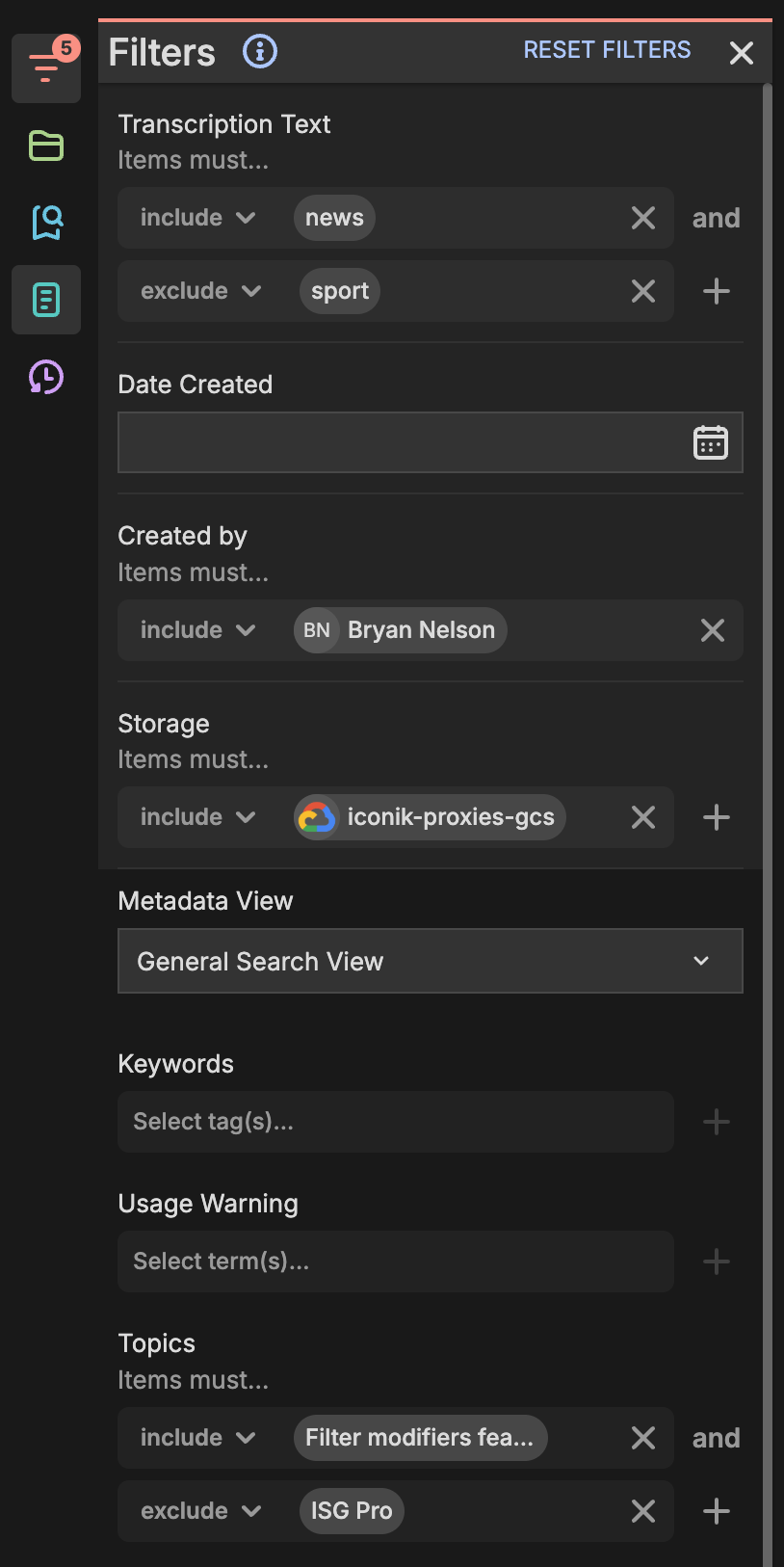Toggle the 'and' operator in Topics
The image size is (784, 1567).
pyautogui.click(x=717, y=1438)
